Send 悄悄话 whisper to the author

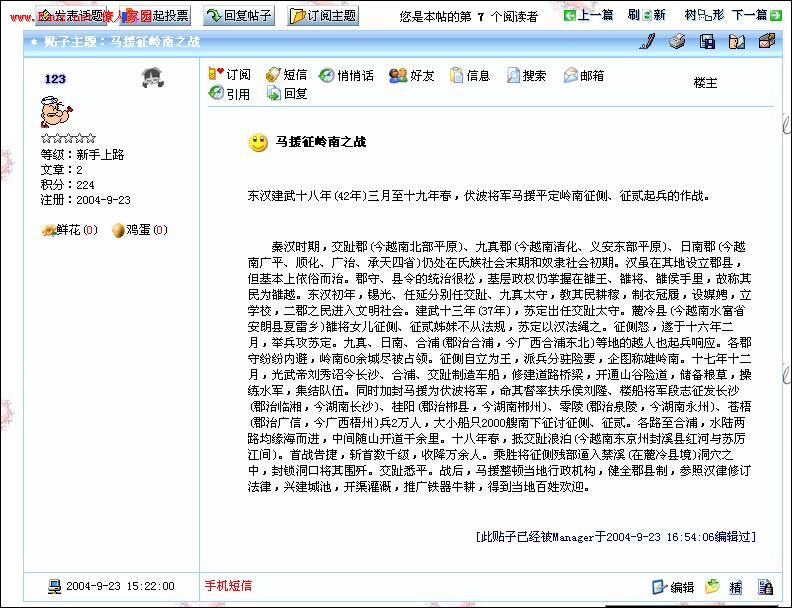(346, 75)
